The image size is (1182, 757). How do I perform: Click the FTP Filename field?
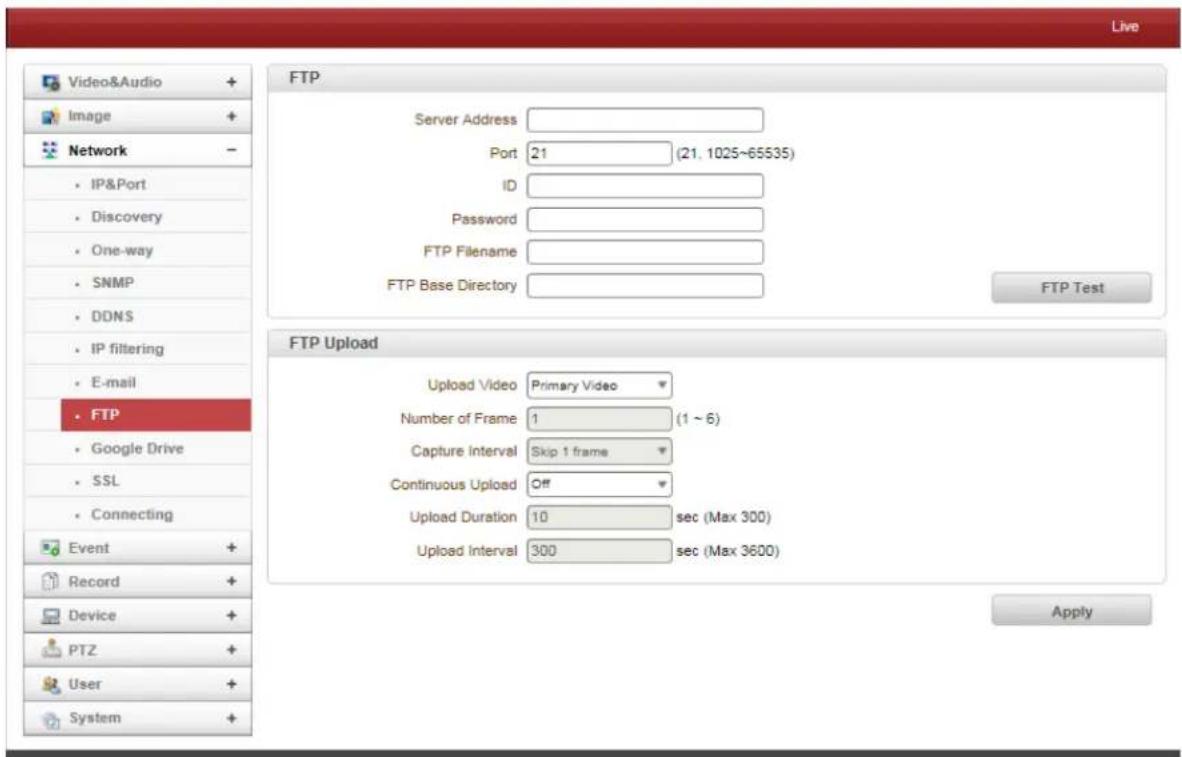pyautogui.click(x=645, y=252)
